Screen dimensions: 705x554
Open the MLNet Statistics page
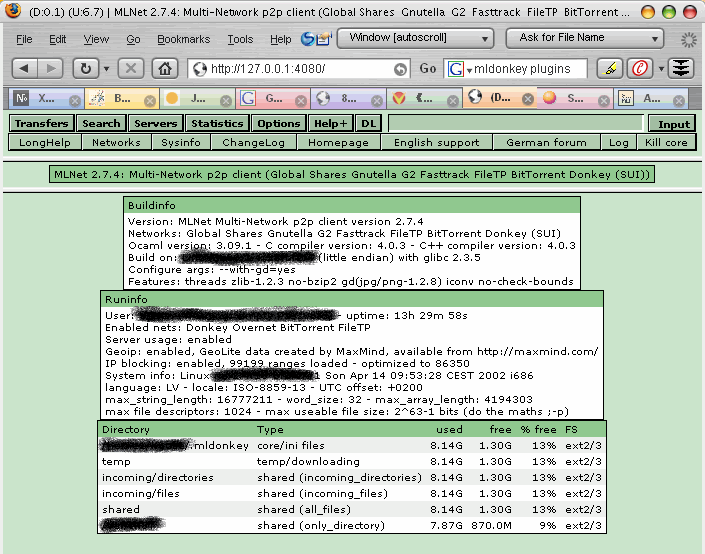(217, 123)
